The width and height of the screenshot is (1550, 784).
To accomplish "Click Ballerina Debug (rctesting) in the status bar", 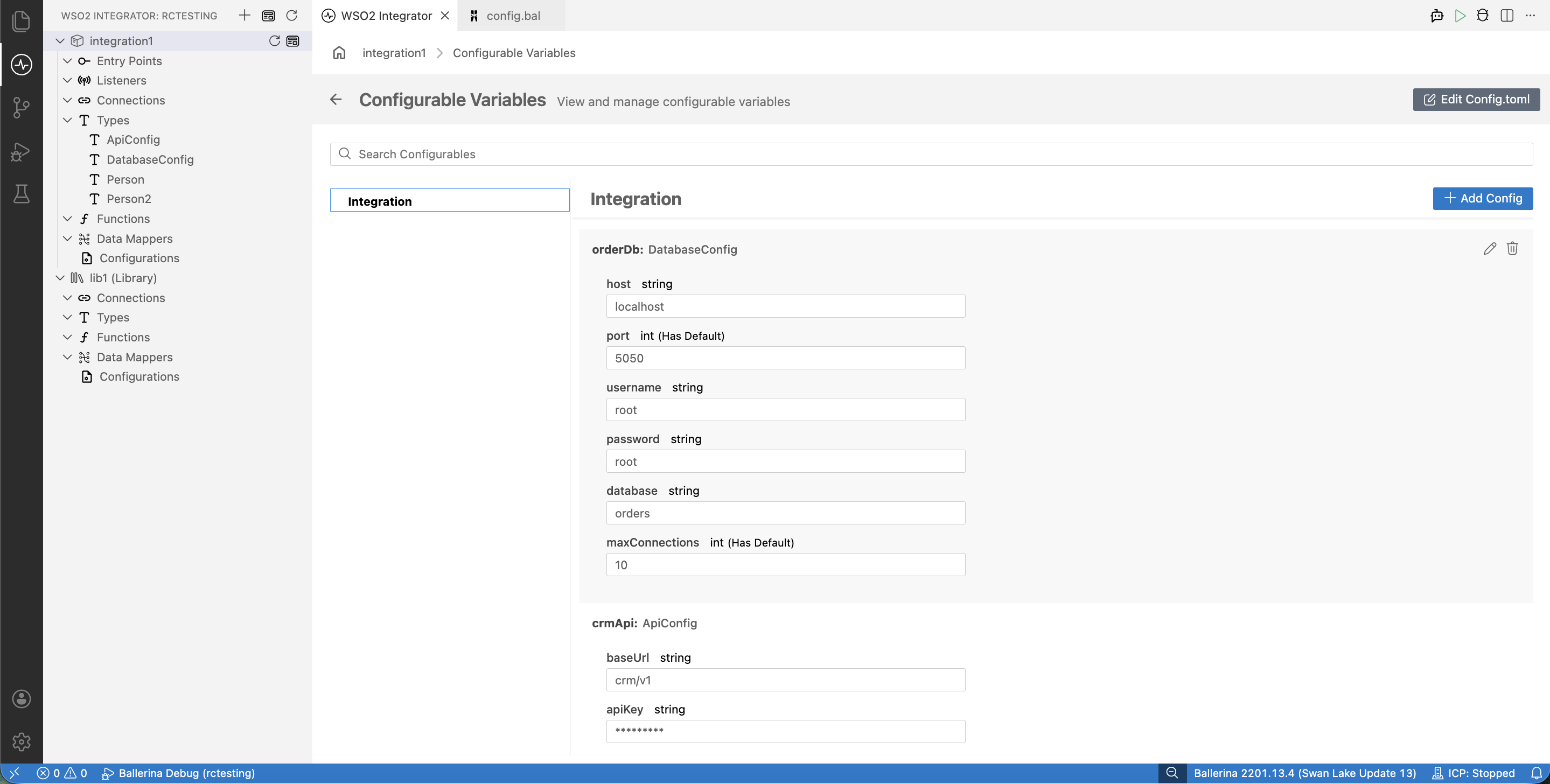I will click(x=178, y=773).
